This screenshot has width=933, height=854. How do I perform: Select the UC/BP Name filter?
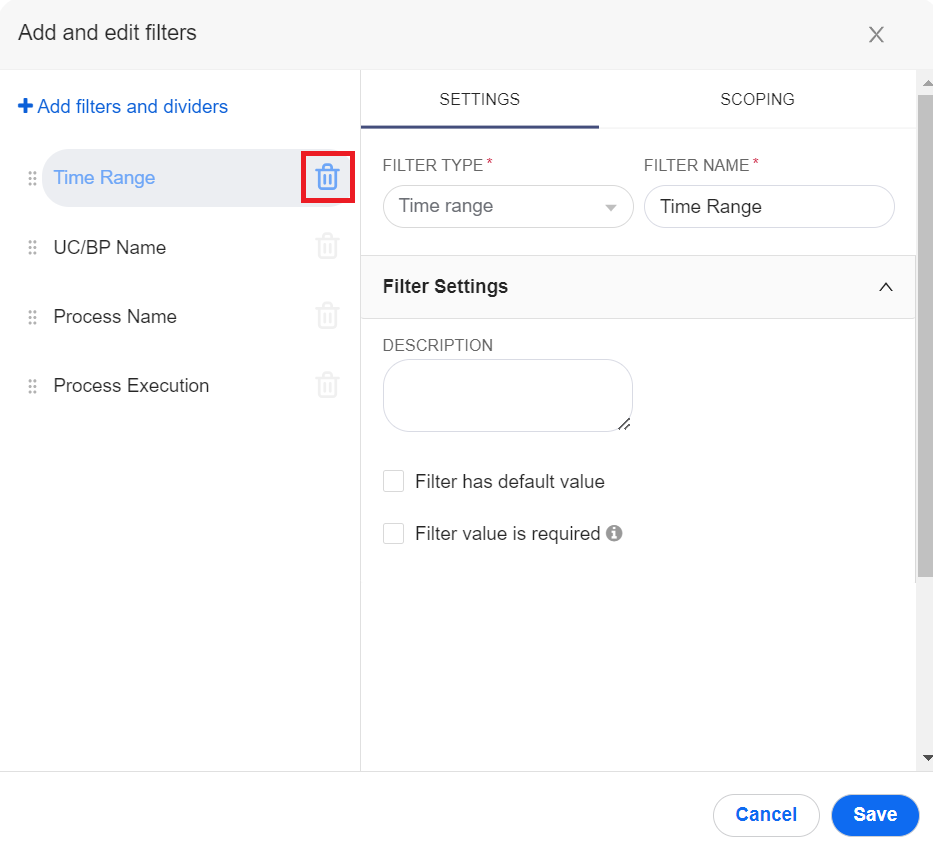click(x=110, y=247)
